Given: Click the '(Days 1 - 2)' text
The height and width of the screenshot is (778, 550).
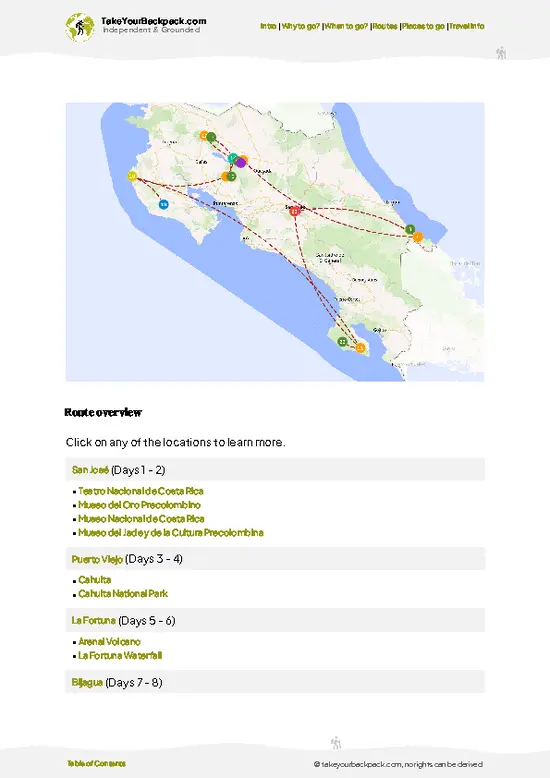Looking at the screenshot, I should [x=138, y=470].
